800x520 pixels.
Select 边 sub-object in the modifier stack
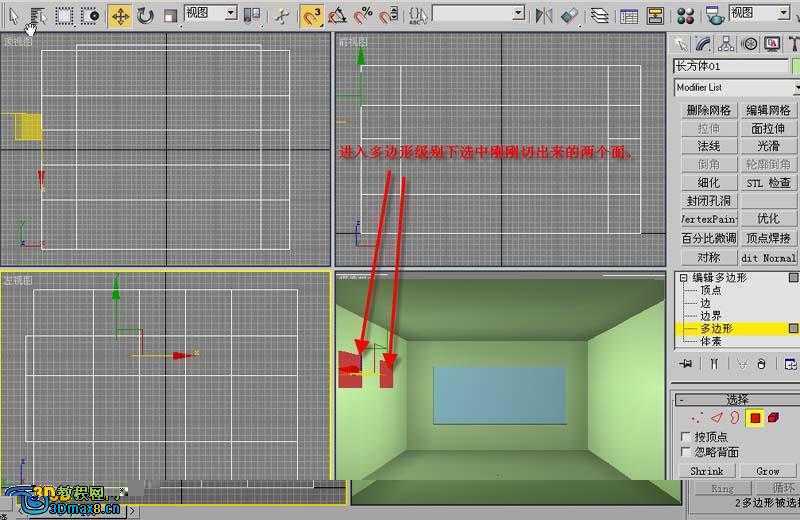(705, 303)
